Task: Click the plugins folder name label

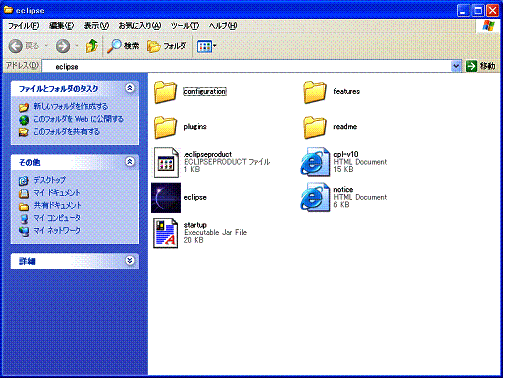Action: (x=195, y=127)
